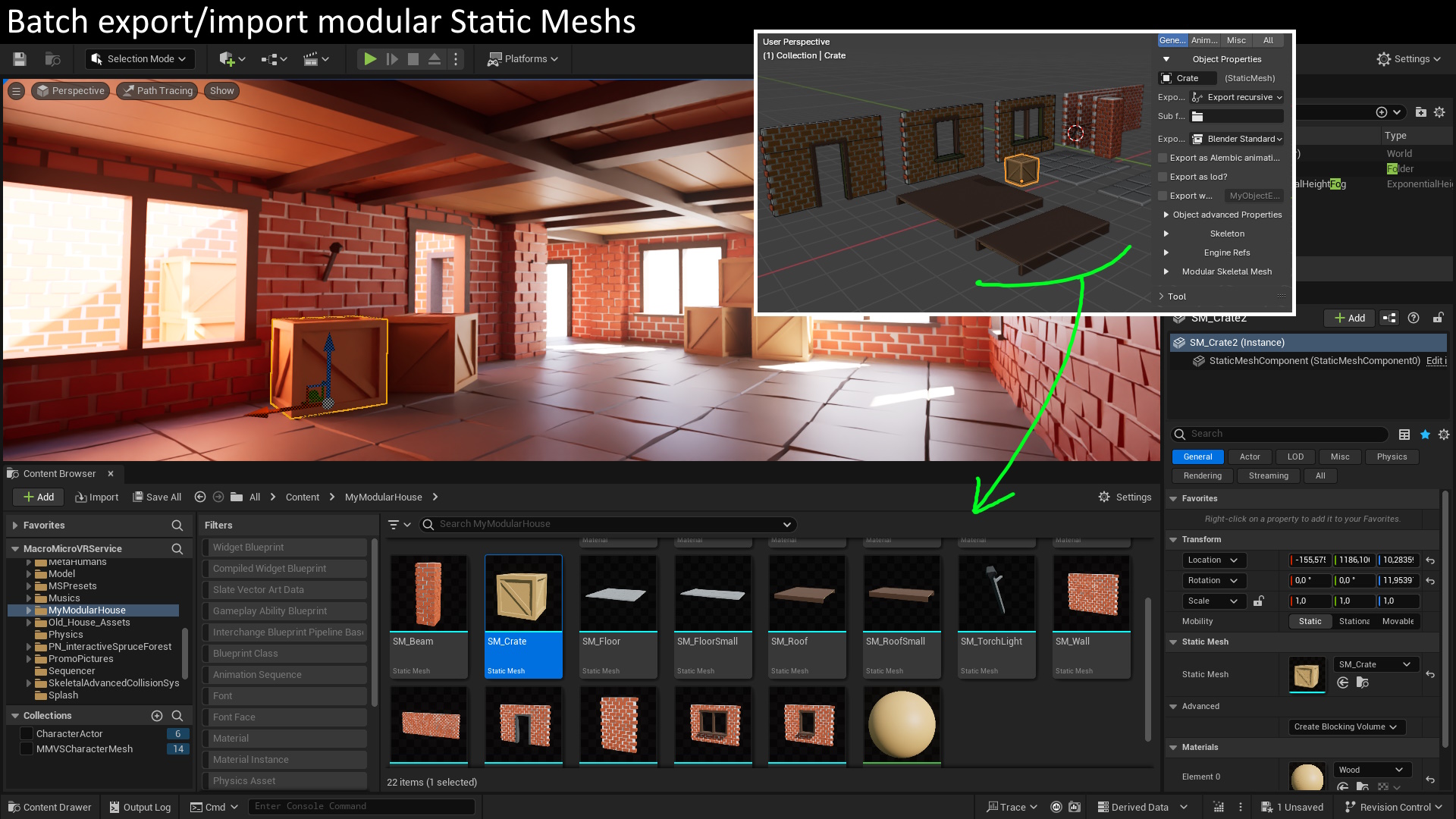Image resolution: width=1456 pixels, height=819 pixels.
Task: Click the Eject playback icon
Action: pos(435,59)
